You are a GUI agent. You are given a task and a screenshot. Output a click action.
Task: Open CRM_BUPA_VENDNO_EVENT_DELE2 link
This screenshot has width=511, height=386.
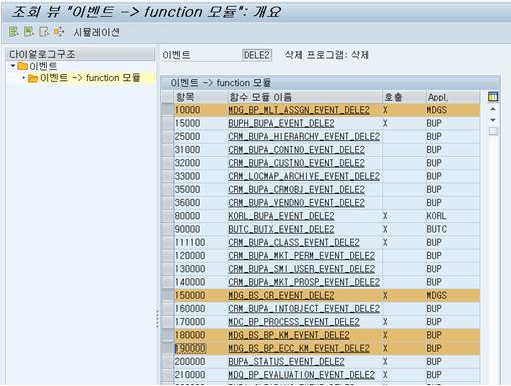point(296,203)
